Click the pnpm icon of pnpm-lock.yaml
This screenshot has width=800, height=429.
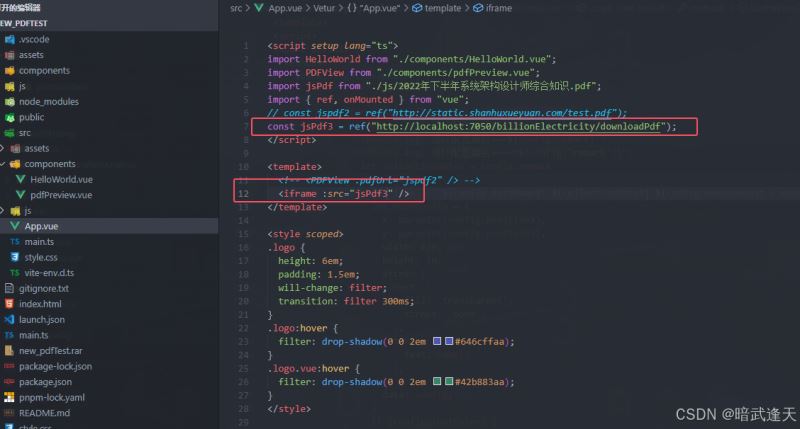pos(9,397)
